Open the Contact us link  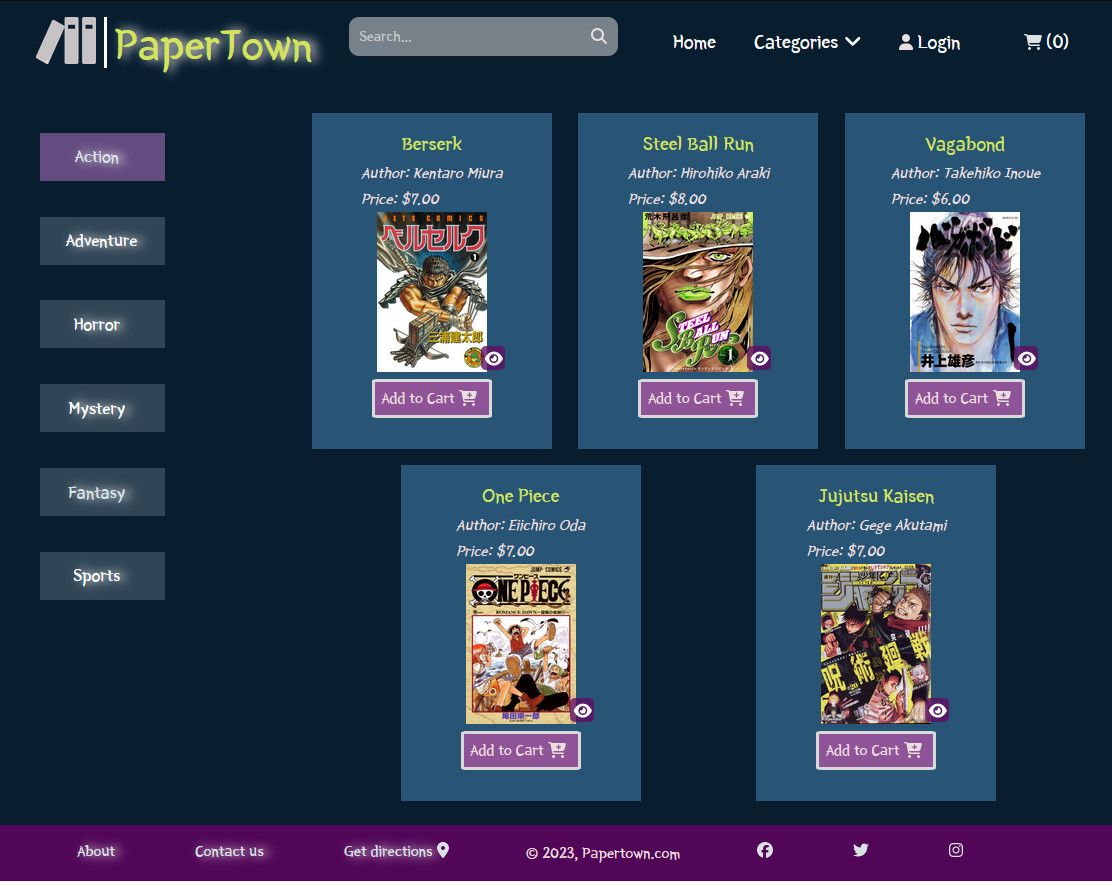229,851
